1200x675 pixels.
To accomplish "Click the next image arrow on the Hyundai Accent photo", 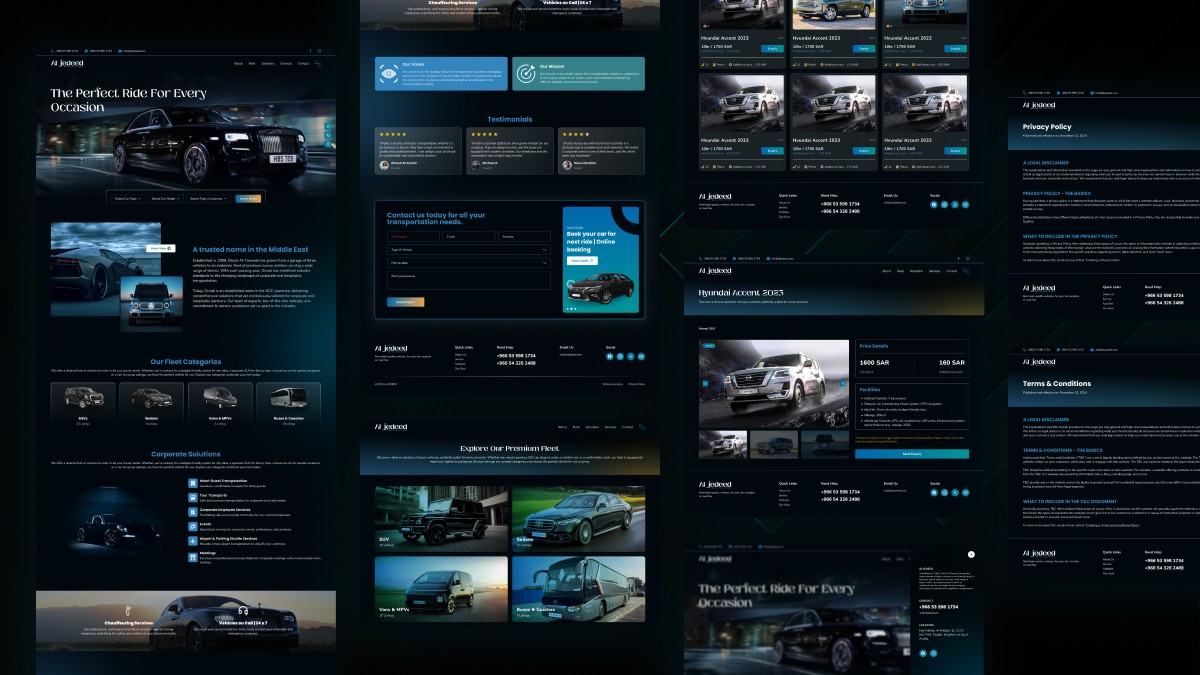I will click(x=842, y=383).
